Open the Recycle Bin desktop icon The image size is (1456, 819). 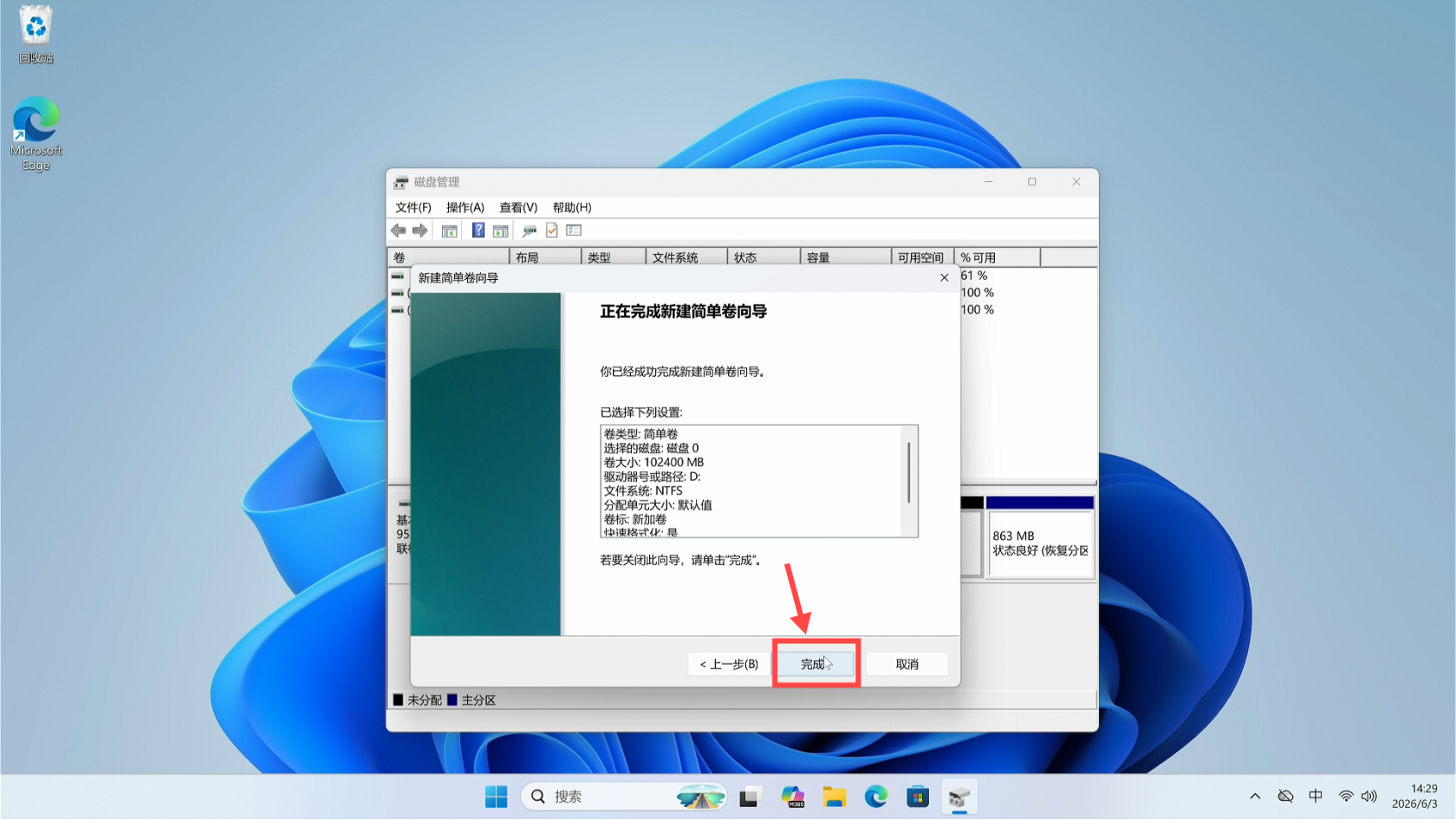tap(36, 35)
